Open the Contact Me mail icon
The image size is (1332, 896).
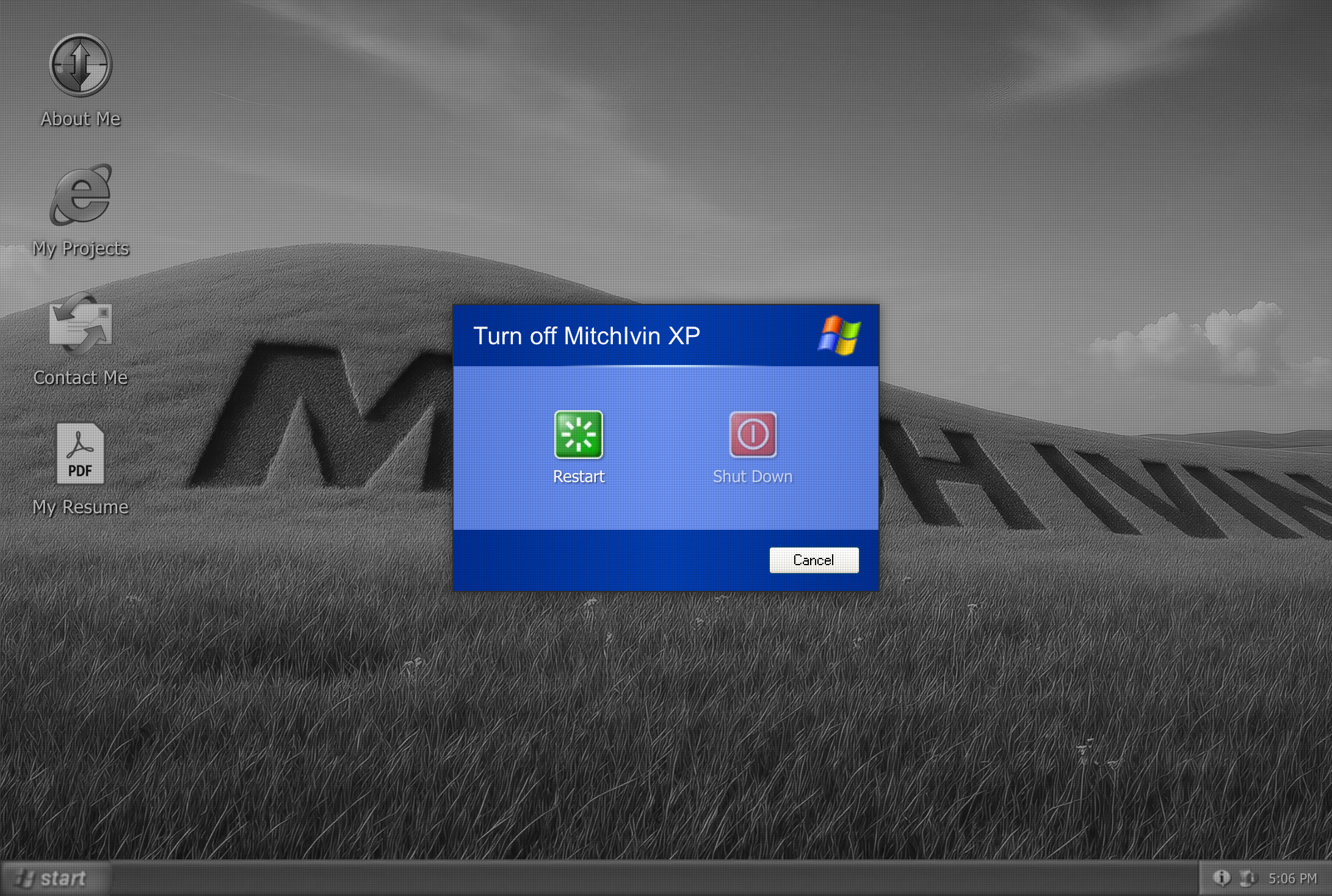[81, 323]
